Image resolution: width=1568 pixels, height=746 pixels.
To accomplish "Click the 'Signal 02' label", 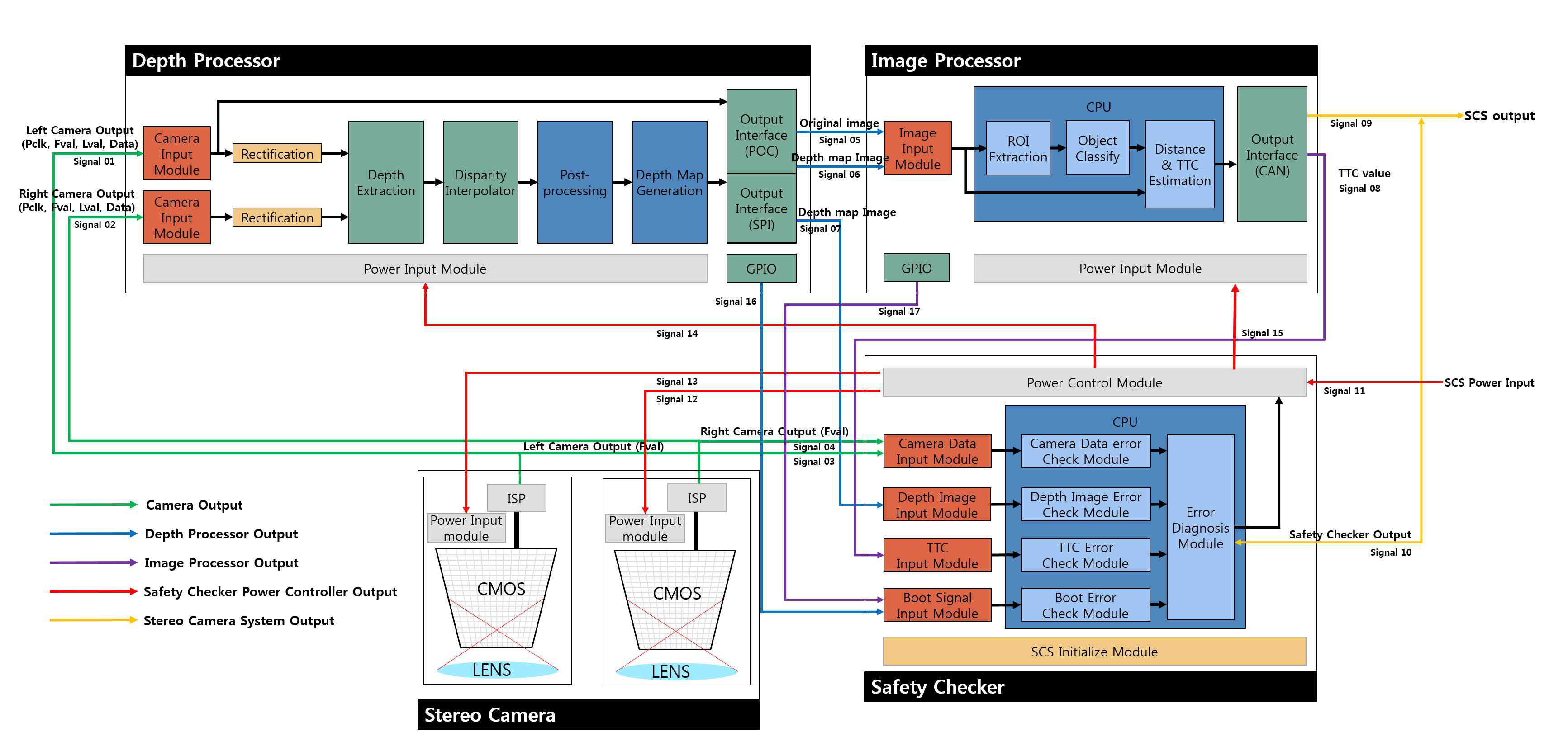I will 95,225.
